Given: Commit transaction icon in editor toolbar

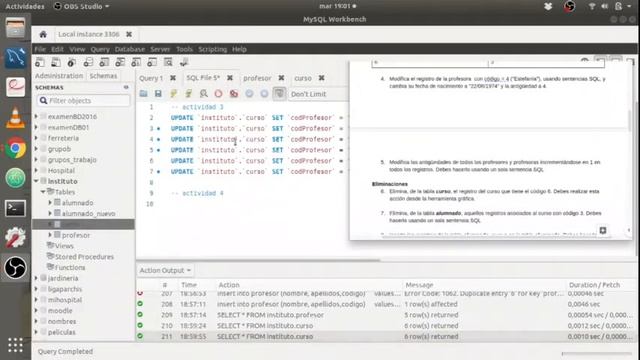Looking at the screenshot, I should 249,94.
